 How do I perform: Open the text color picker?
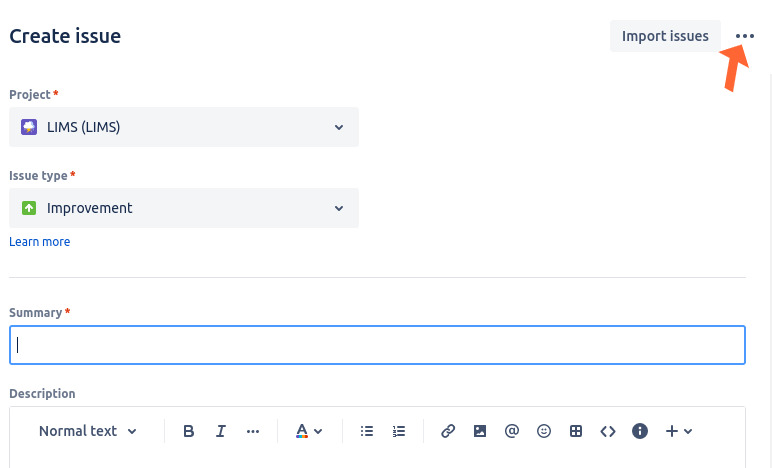309,431
